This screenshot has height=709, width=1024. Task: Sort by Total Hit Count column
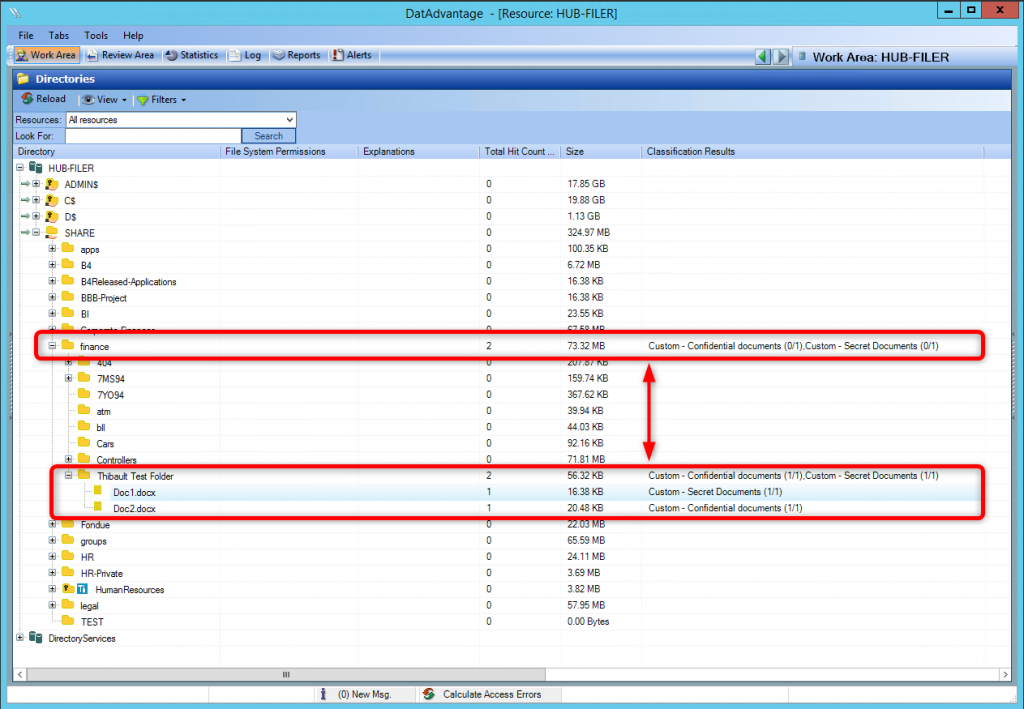tap(520, 151)
